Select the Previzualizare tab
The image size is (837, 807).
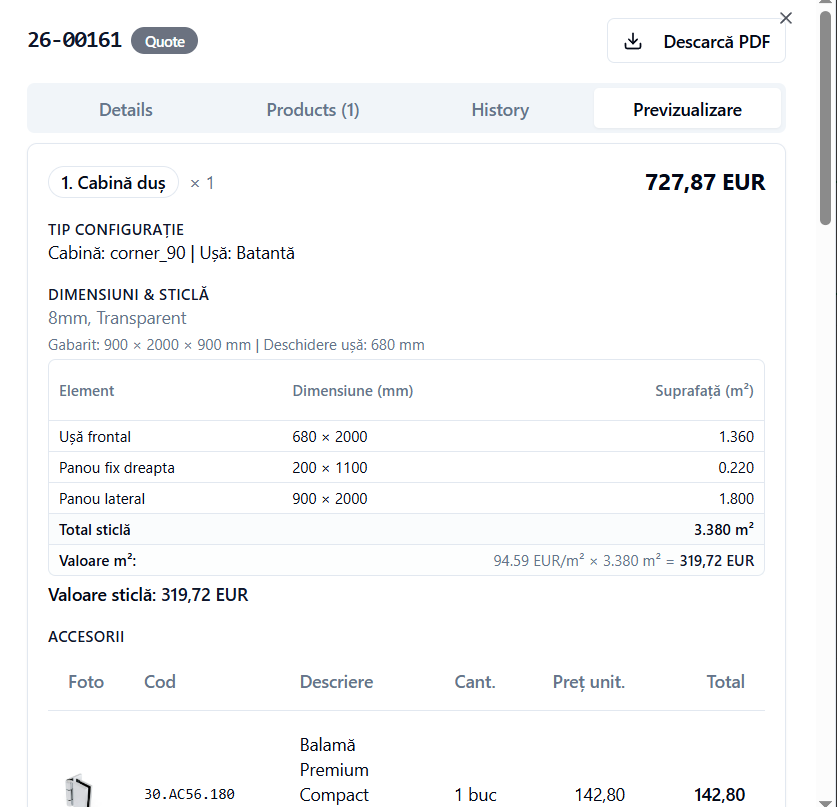687,110
